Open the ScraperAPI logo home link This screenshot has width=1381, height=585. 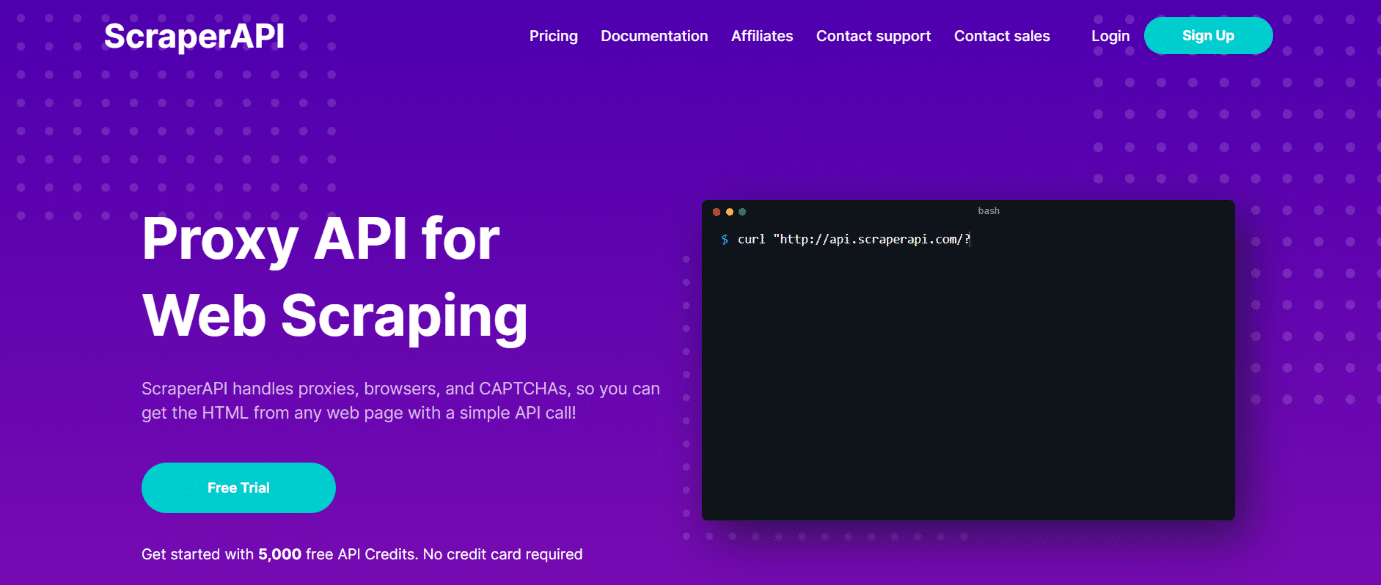194,36
